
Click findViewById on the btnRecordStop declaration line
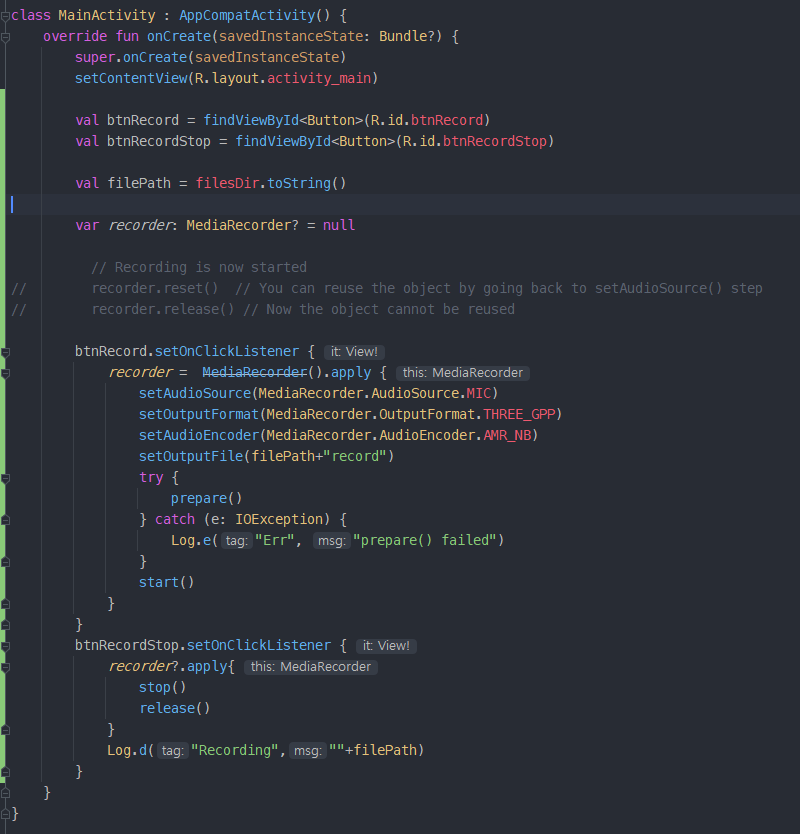(283, 141)
